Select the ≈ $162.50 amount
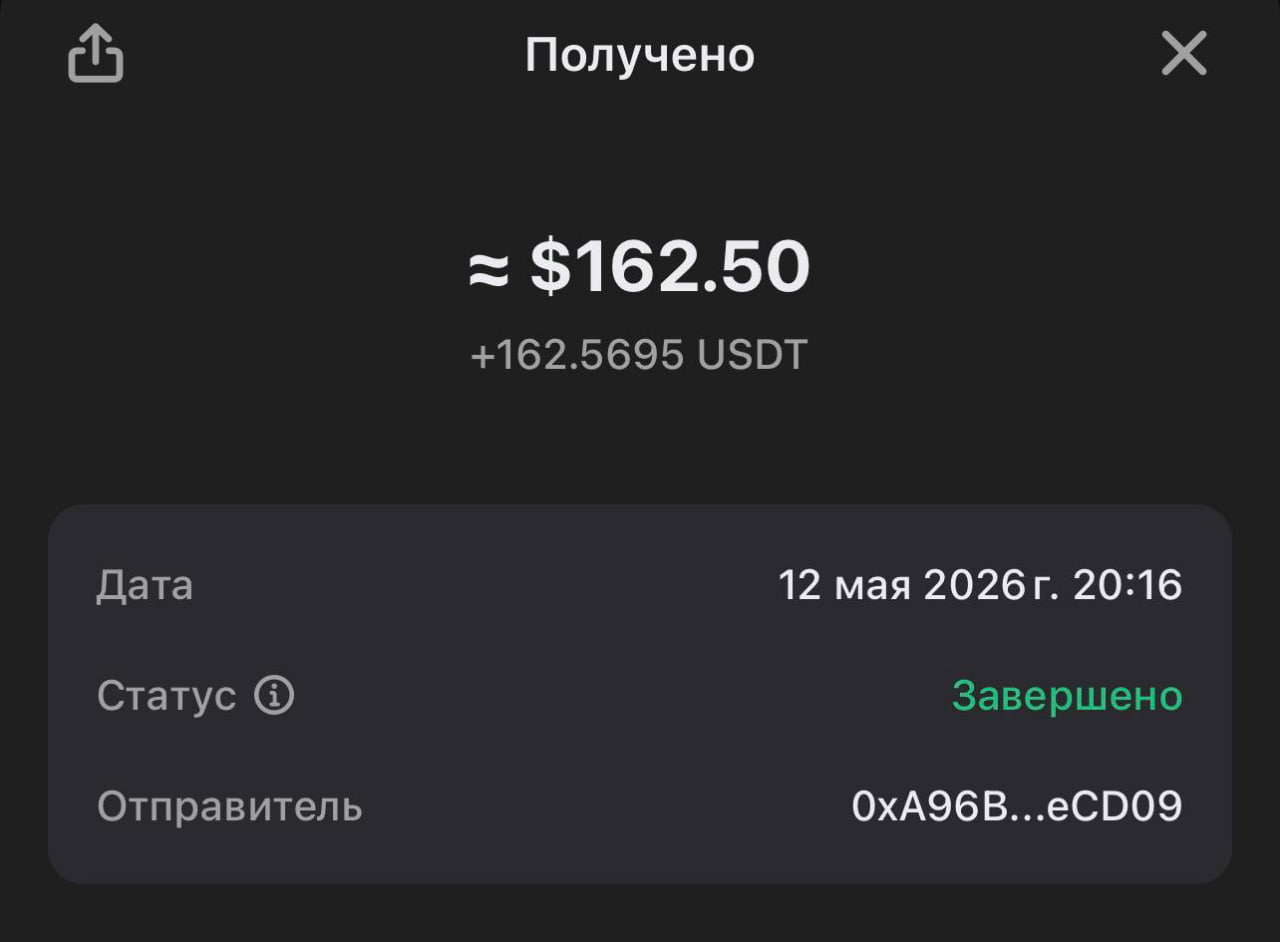The image size is (1280, 942). tap(640, 268)
